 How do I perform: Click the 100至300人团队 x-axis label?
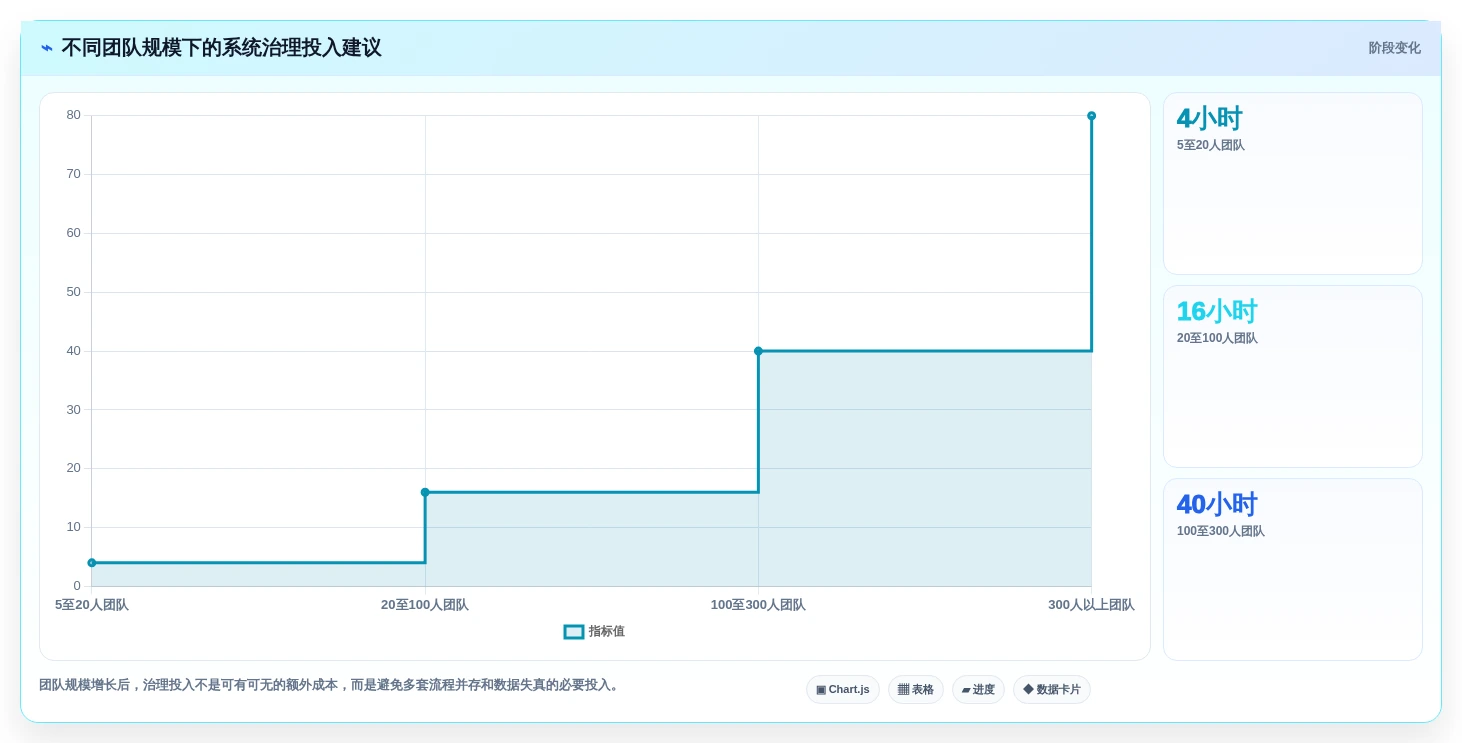coord(758,605)
